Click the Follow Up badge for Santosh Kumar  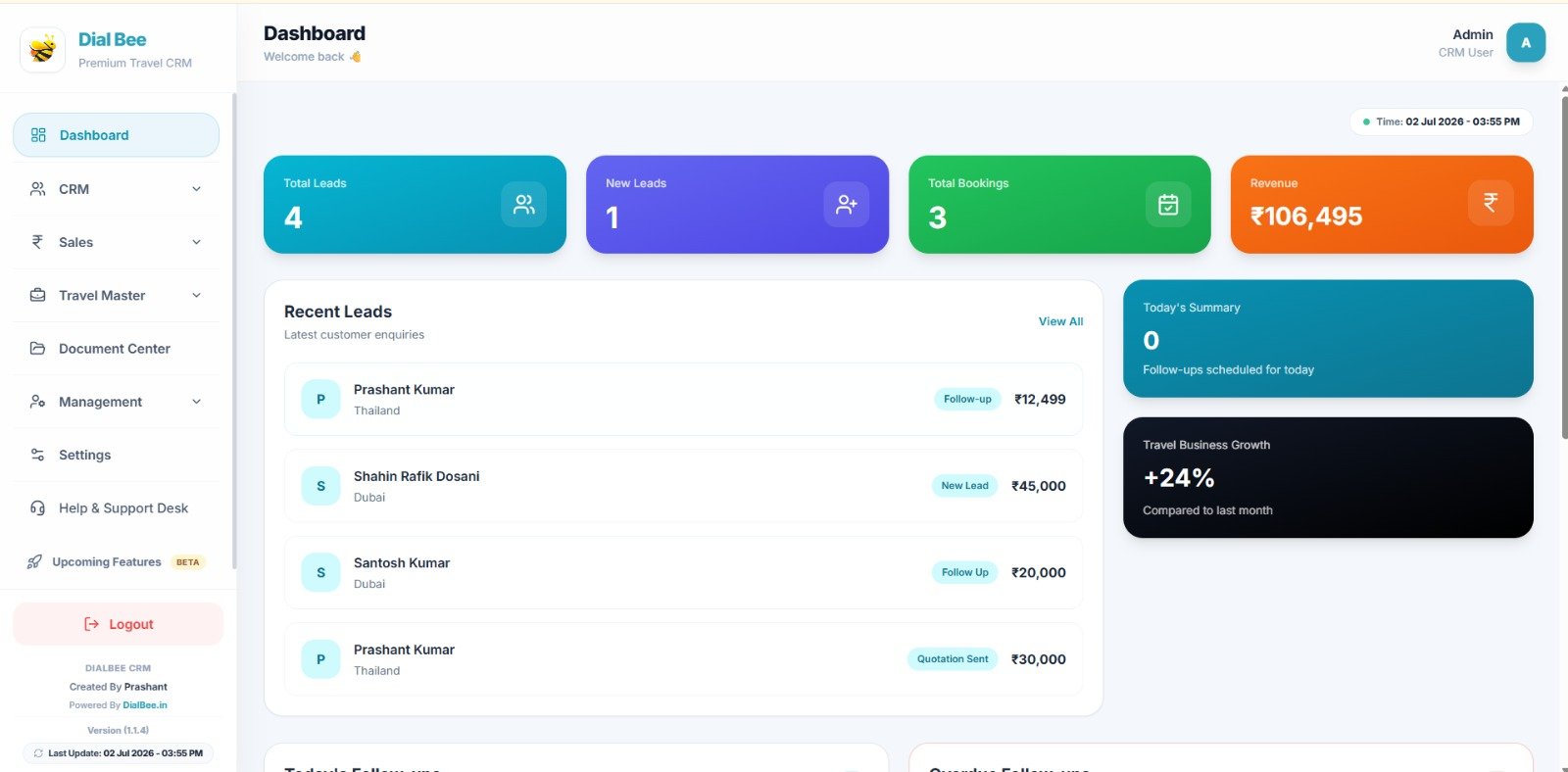click(964, 572)
